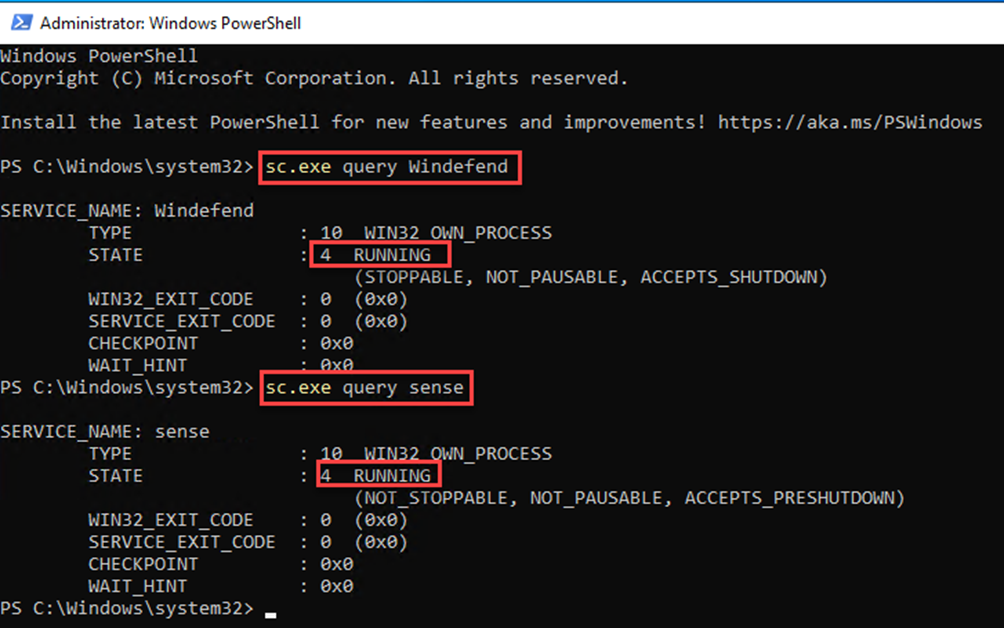Click the highlighted sc.exe query sense command
The width and height of the screenshot is (1004, 628).
(366, 388)
